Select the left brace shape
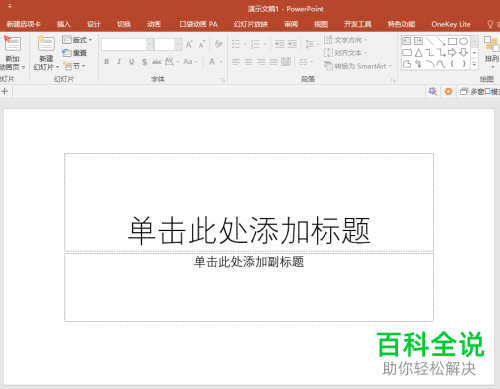The height and width of the screenshot is (389, 500). tap(452, 64)
